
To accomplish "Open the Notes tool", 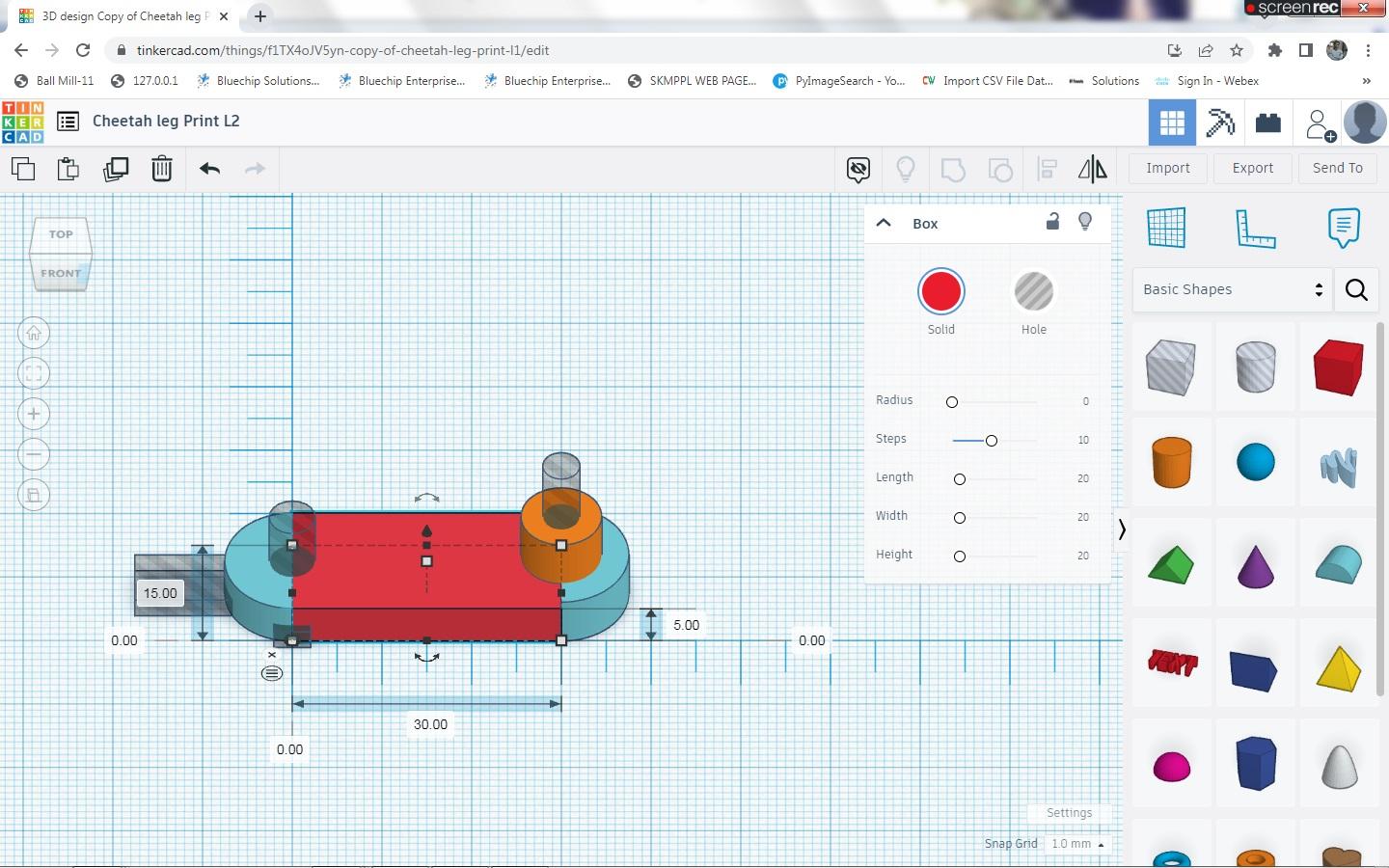I will tap(1343, 228).
